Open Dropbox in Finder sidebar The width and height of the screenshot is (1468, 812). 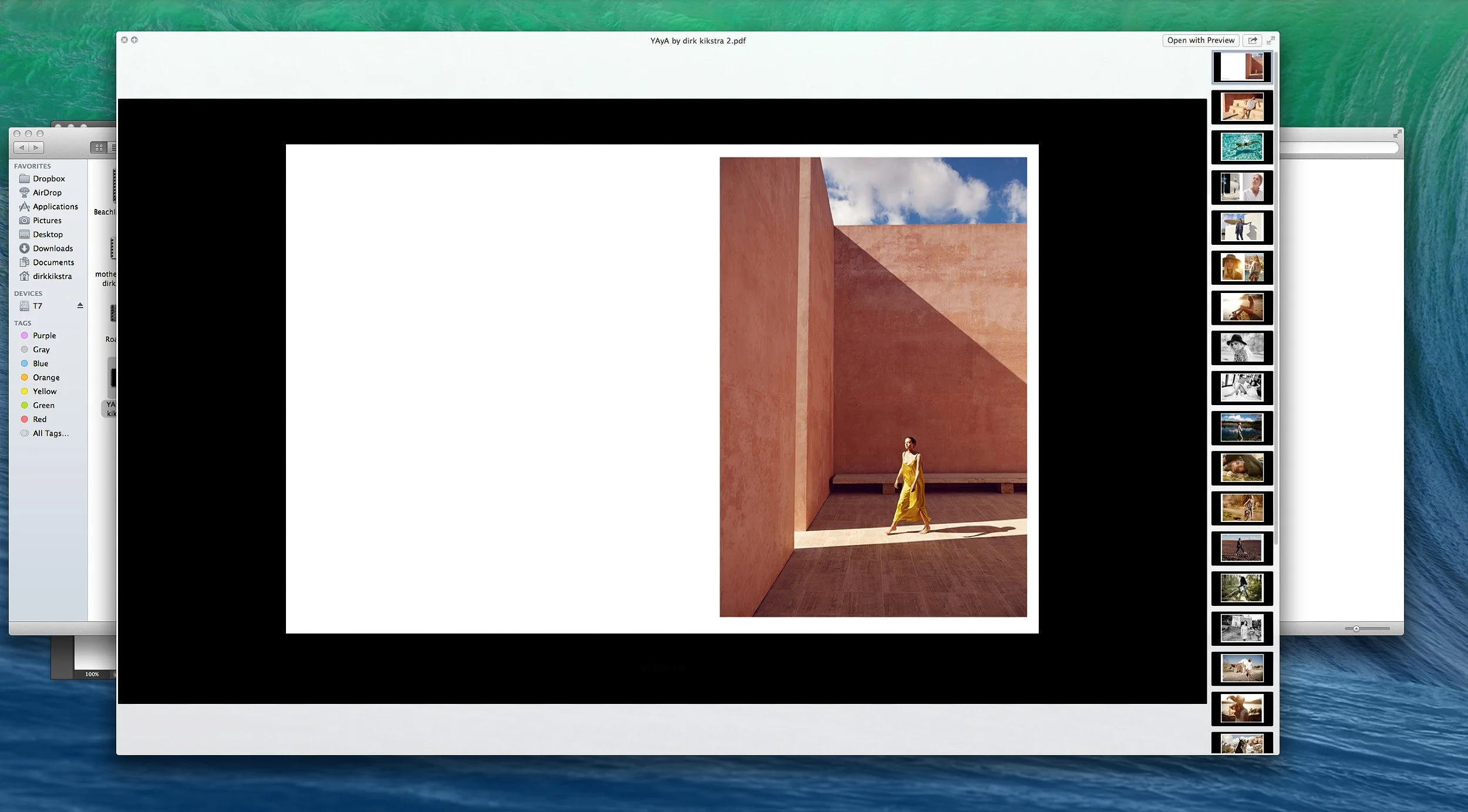coord(48,178)
